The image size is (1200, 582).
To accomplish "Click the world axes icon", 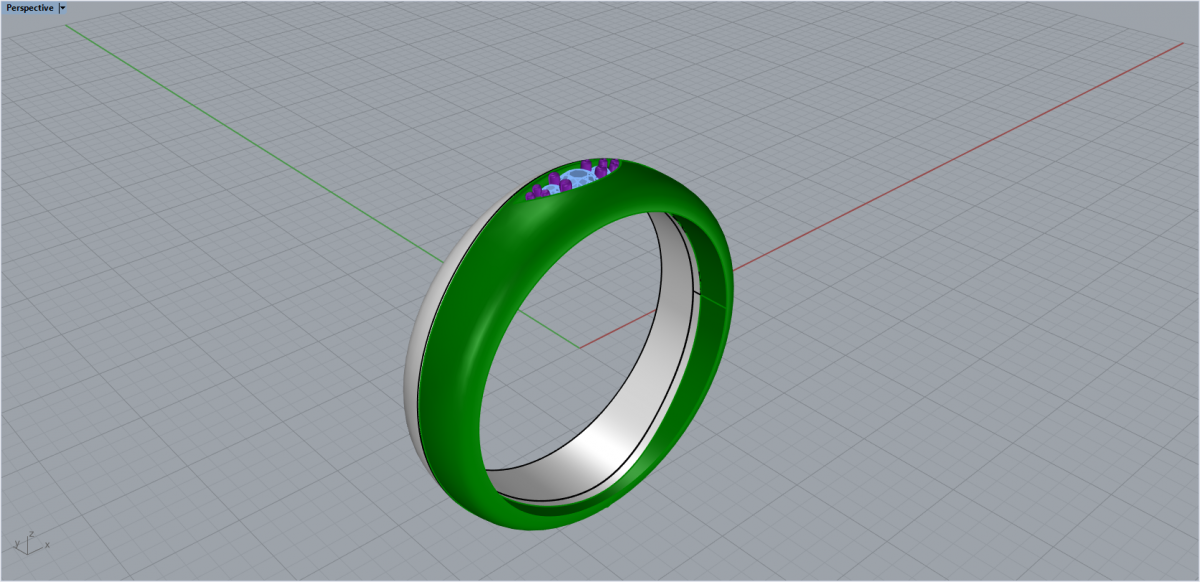I will tap(32, 541).
